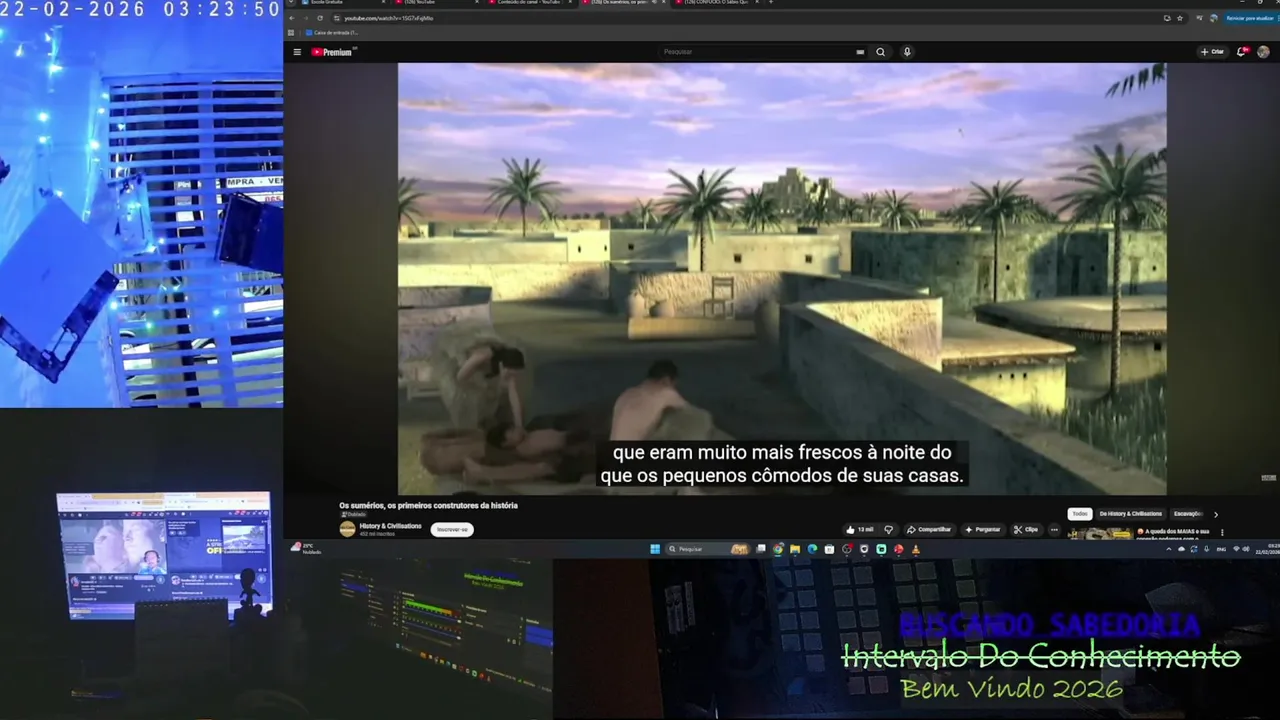Open Task View on taskbar

click(x=761, y=549)
